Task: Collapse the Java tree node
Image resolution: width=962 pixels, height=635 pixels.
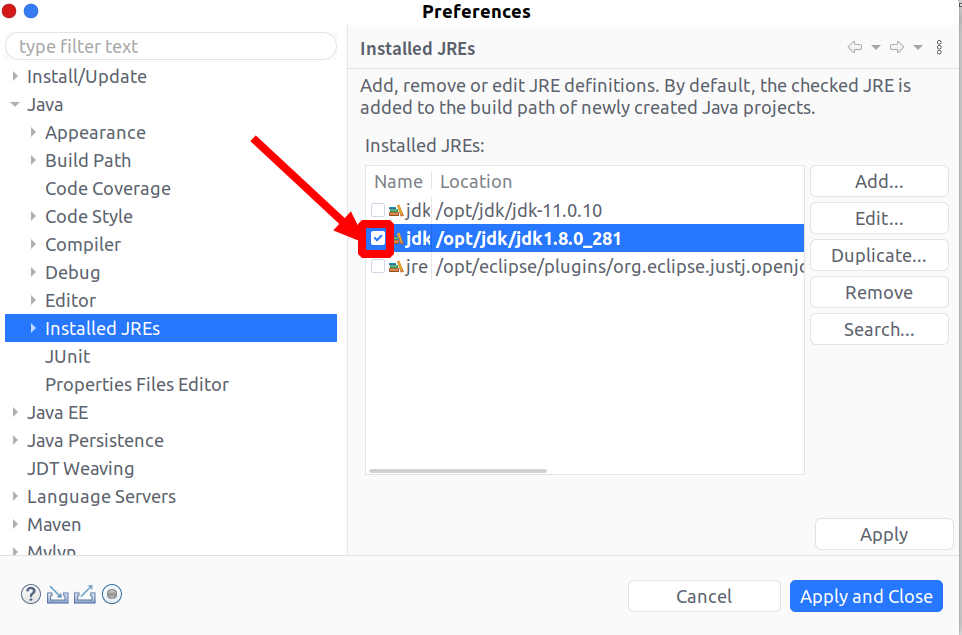Action: pos(15,105)
